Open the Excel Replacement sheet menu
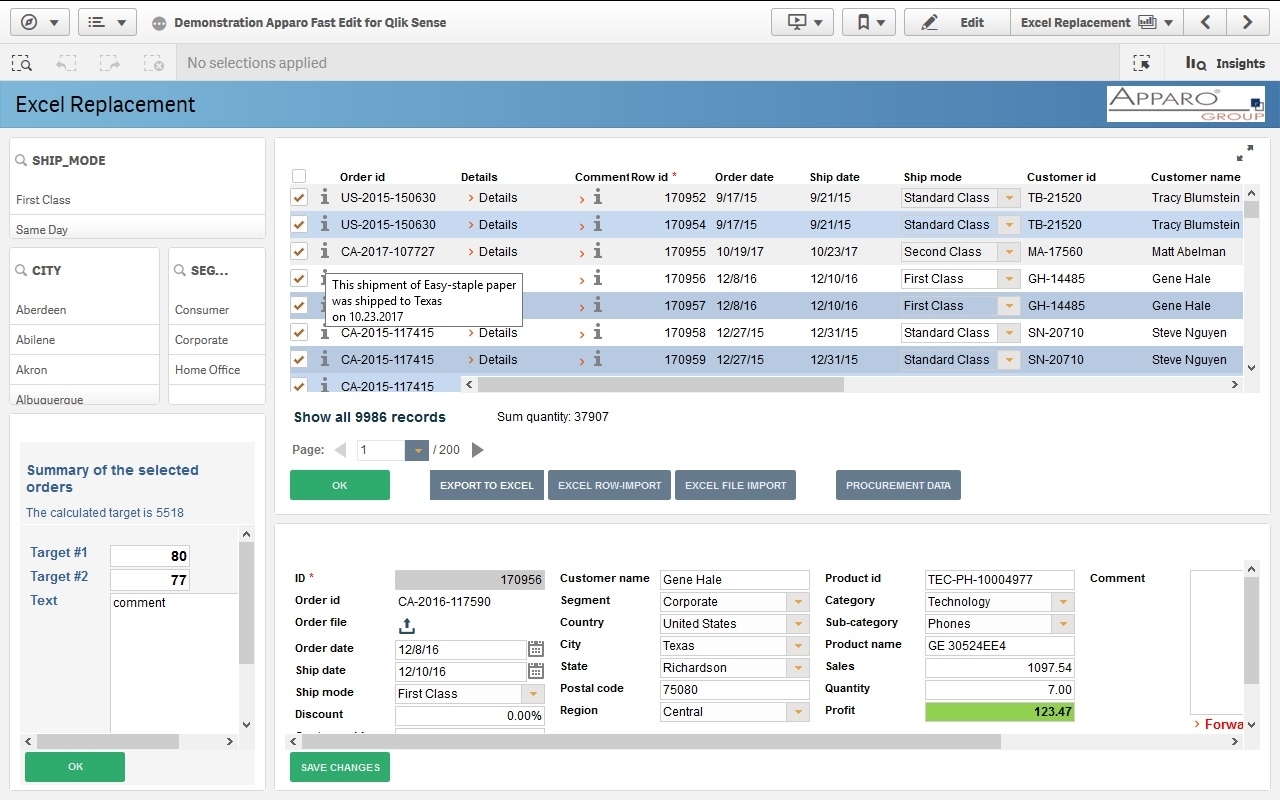The image size is (1280, 800). click(1096, 22)
